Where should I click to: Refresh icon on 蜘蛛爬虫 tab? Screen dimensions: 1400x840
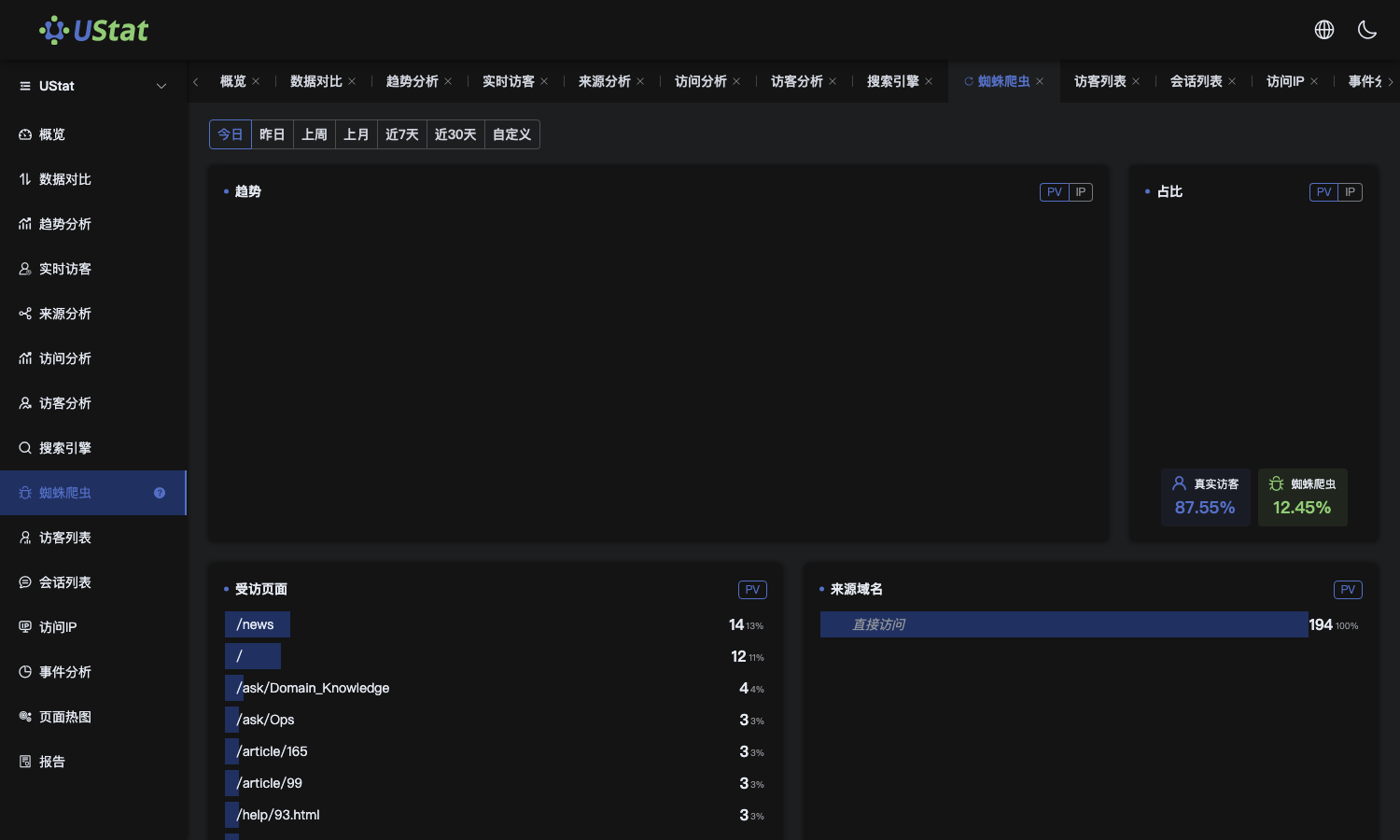click(x=969, y=81)
